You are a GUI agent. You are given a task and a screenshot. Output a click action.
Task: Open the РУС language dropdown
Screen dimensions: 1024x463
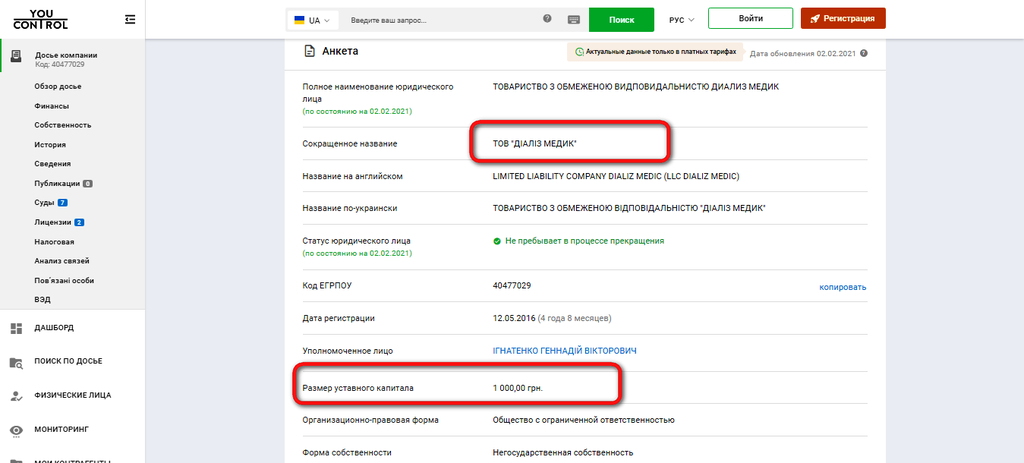pyautogui.click(x=681, y=20)
